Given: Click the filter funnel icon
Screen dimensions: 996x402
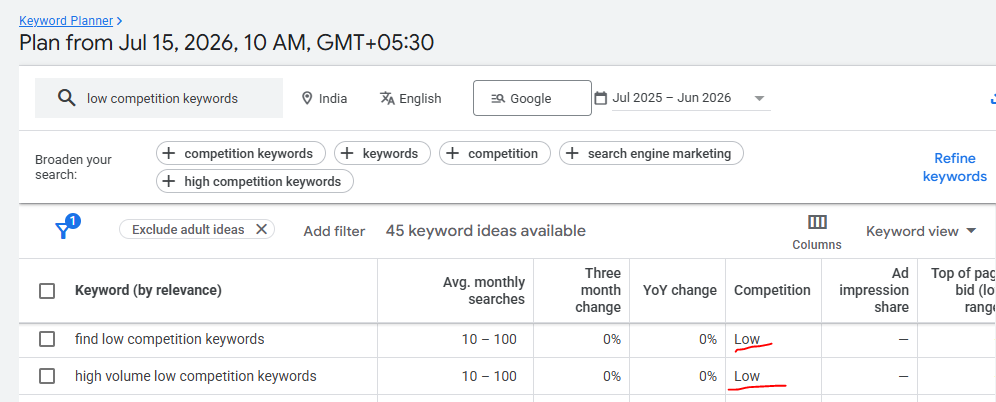Looking at the screenshot, I should tap(62, 230).
